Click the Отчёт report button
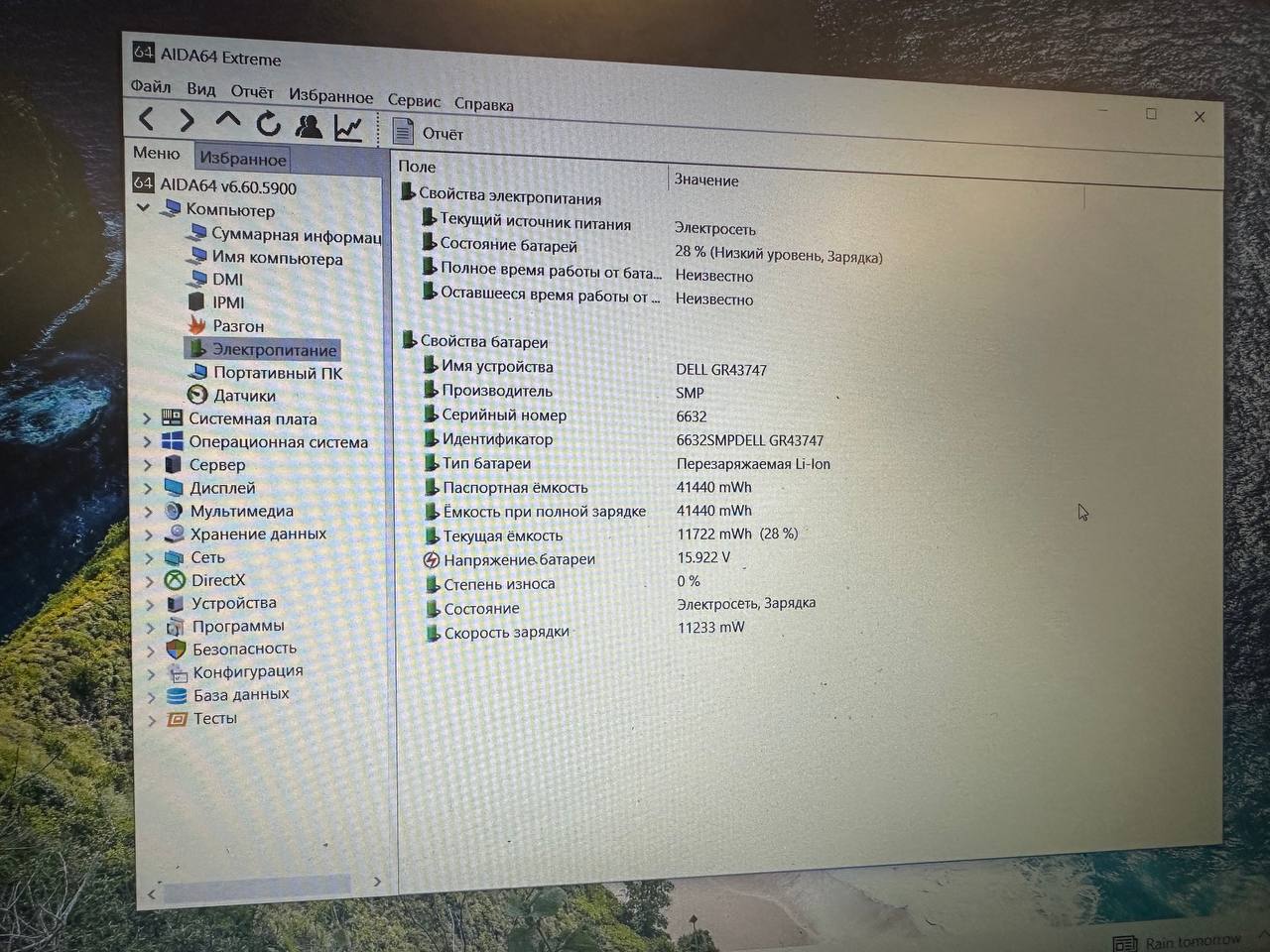Viewport: 1270px width, 952px height. click(x=429, y=133)
